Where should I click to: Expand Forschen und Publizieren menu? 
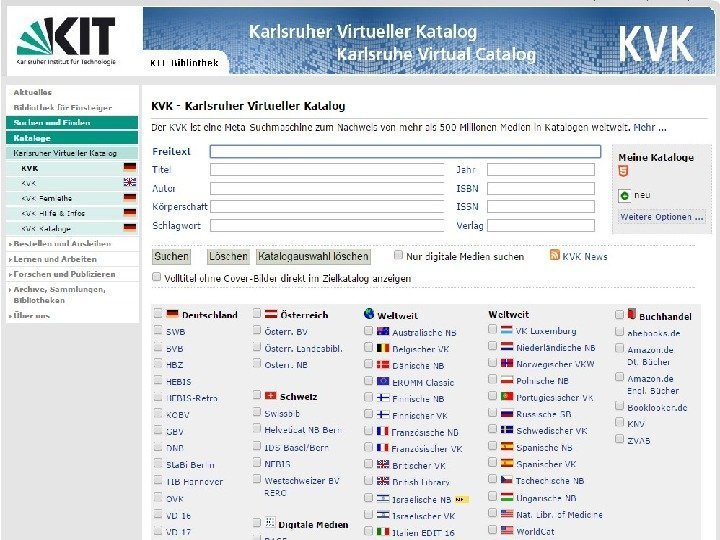64,274
